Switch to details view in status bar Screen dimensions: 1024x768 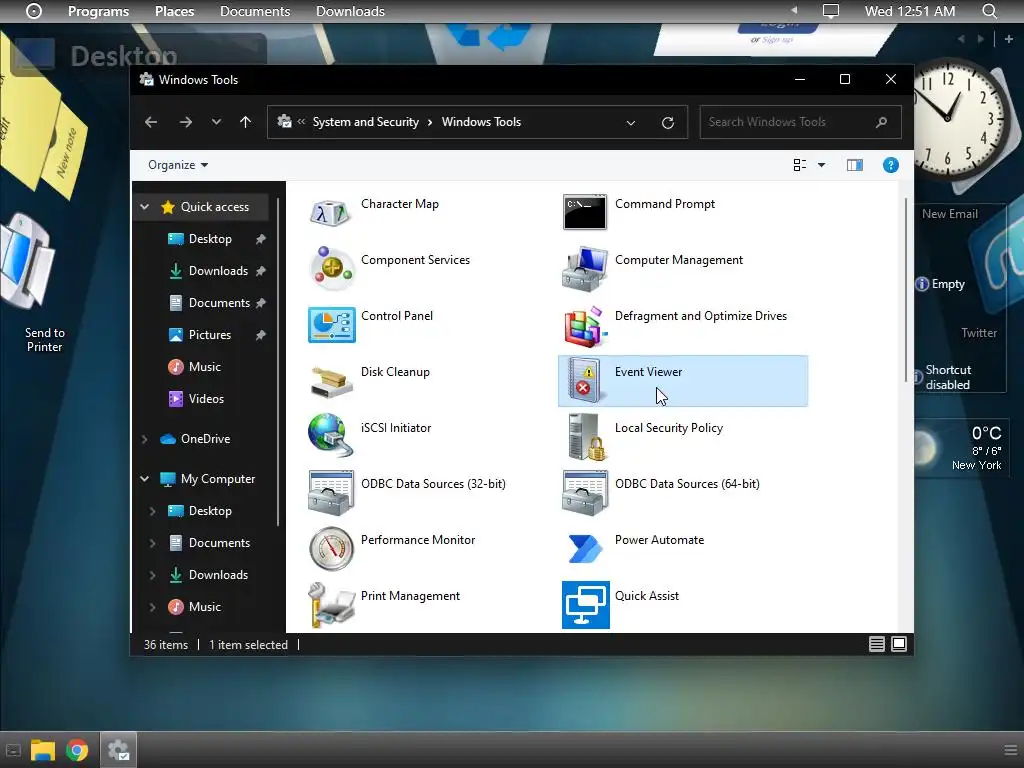pos(876,645)
